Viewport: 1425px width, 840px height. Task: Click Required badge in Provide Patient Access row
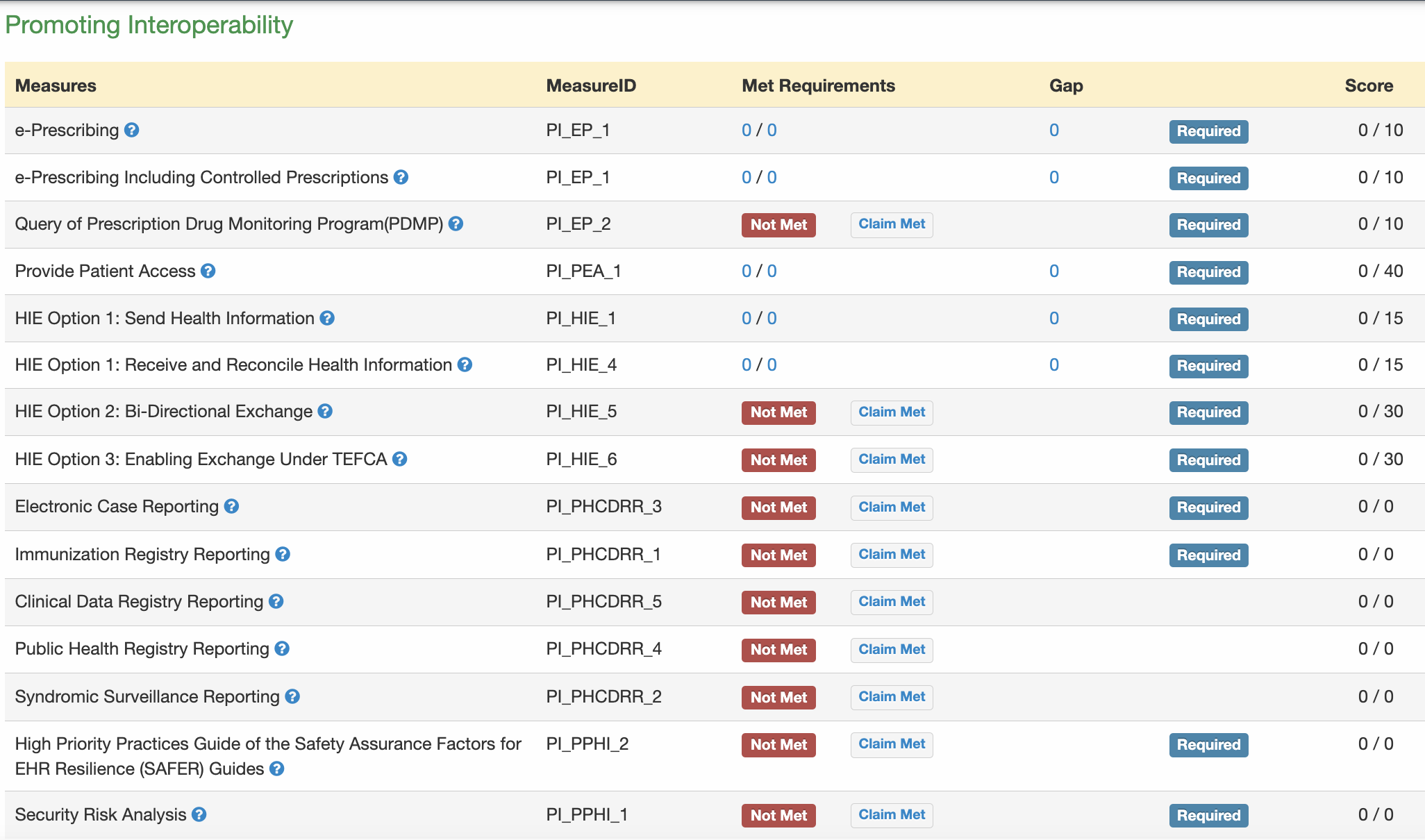point(1208,272)
